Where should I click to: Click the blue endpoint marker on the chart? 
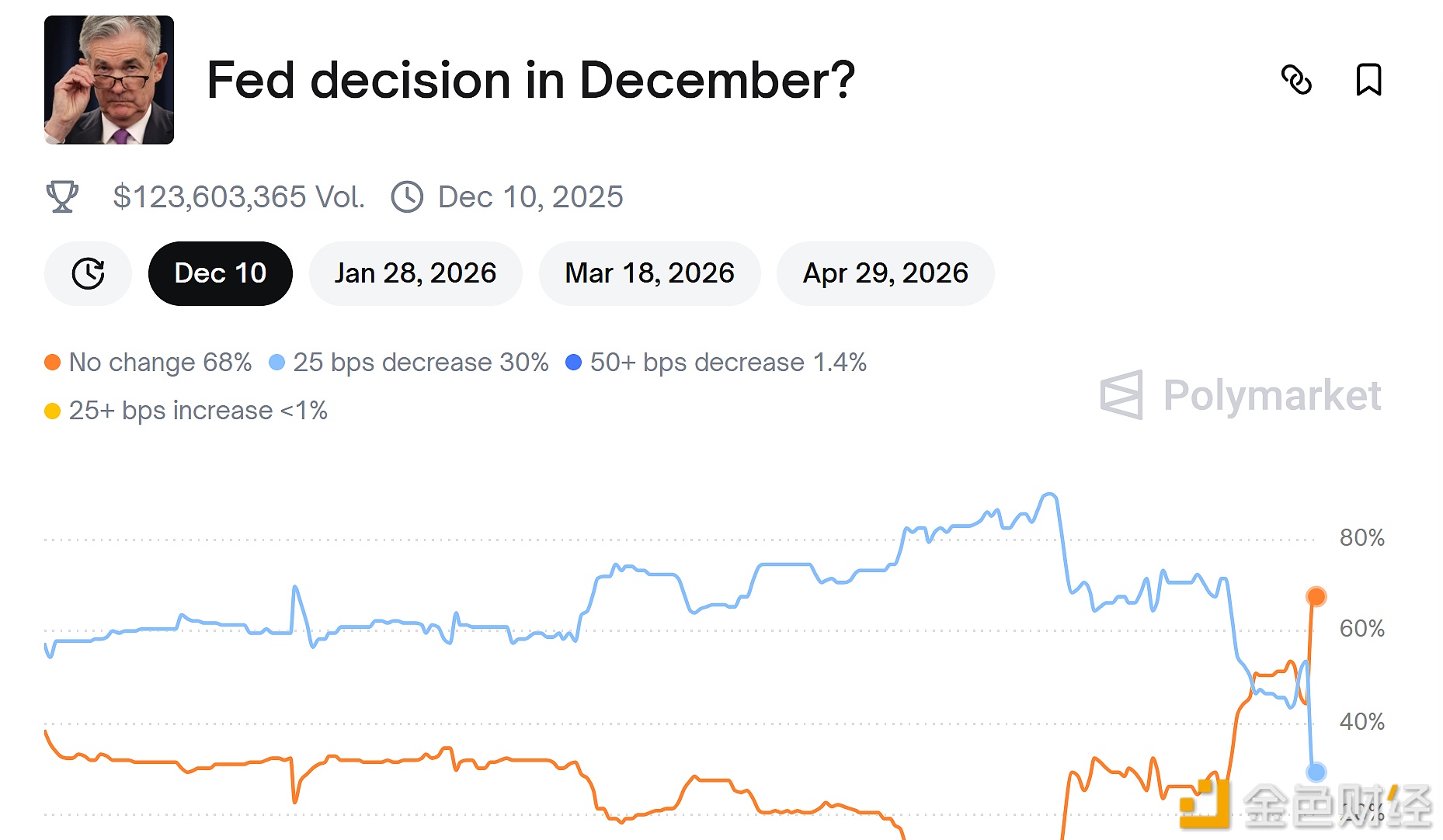[x=1315, y=772]
